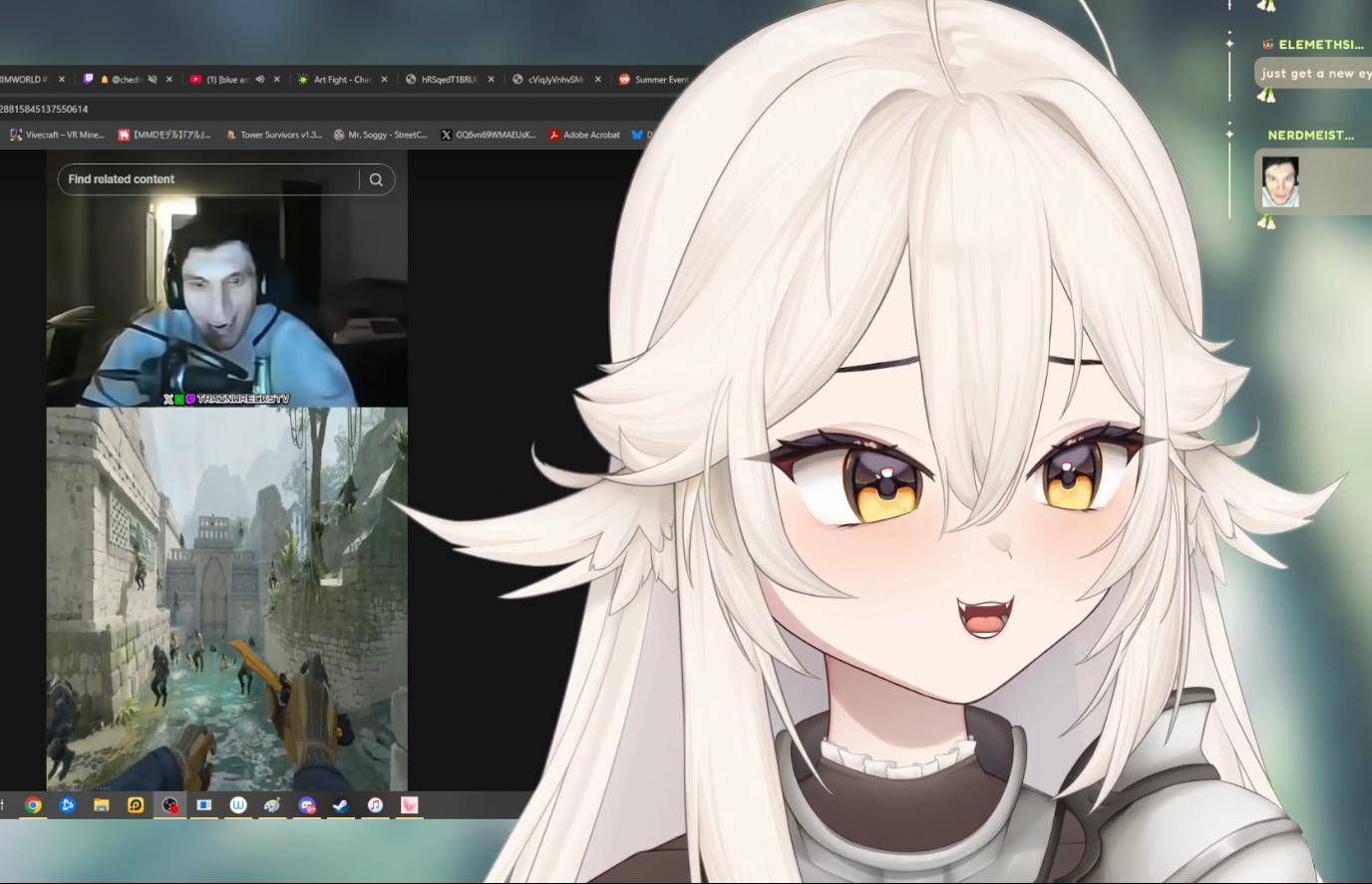Open the GQ6vn69WMAEUsK... X bookmark
This screenshot has width=1372, height=884.
coord(489,135)
